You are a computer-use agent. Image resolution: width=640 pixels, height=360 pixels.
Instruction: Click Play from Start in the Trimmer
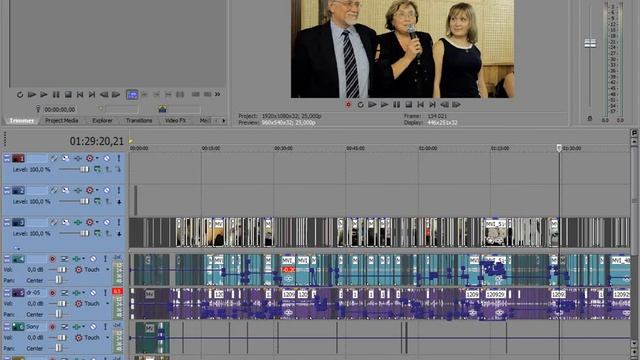[x=32, y=95]
